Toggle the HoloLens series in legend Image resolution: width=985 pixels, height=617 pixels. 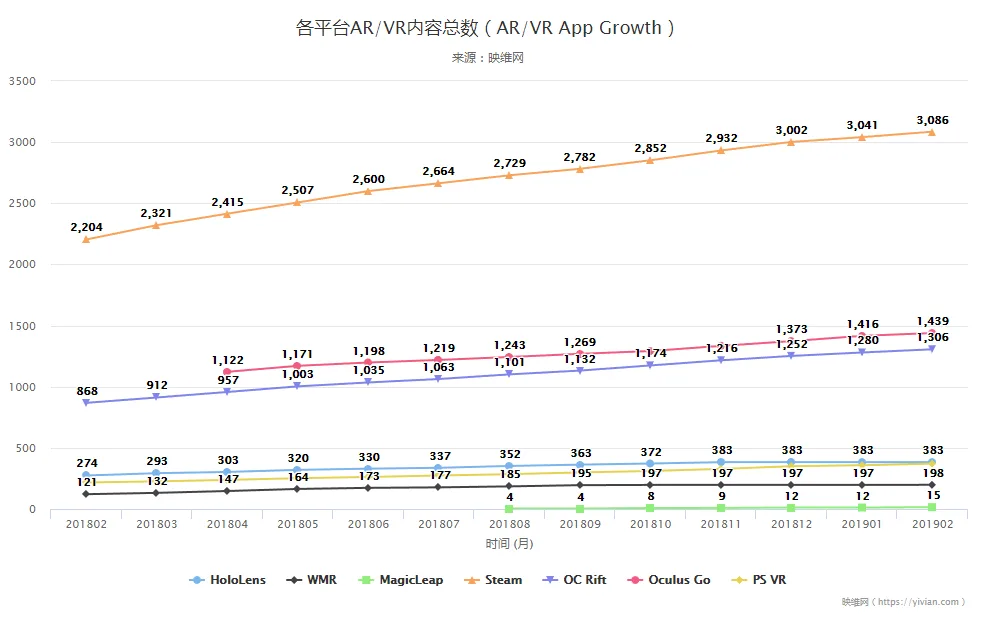(x=227, y=580)
